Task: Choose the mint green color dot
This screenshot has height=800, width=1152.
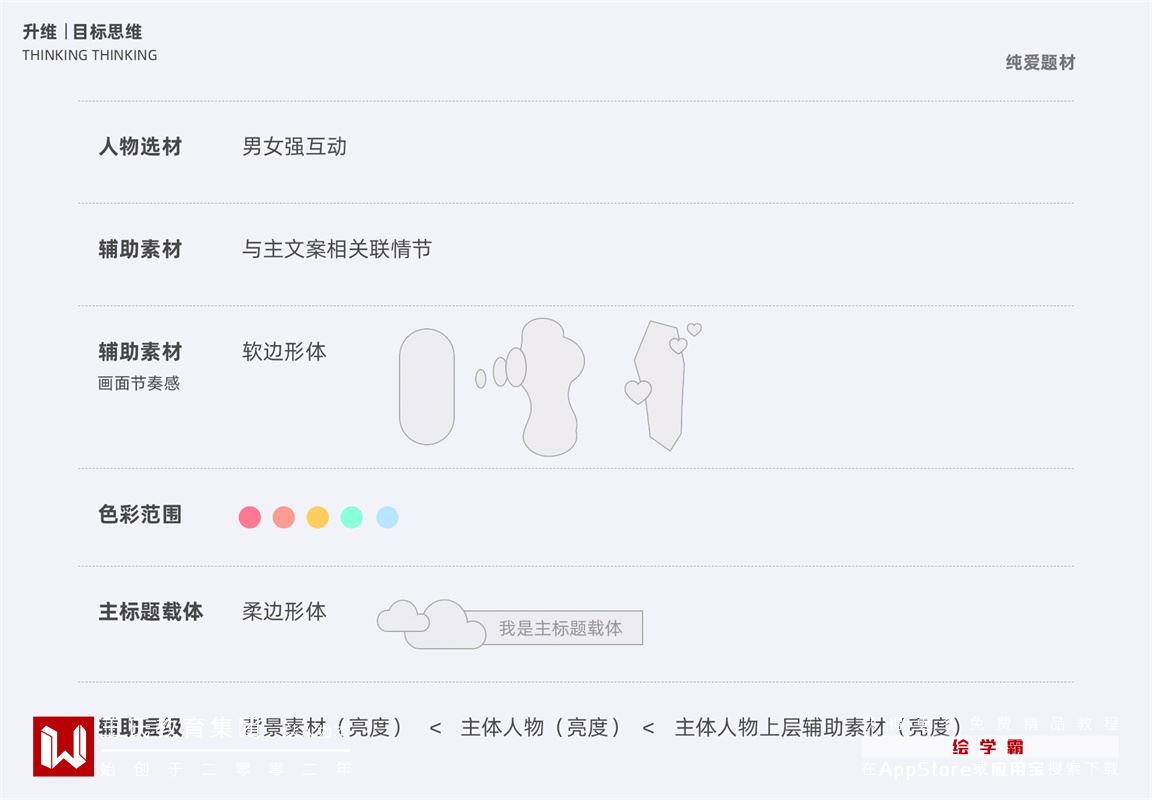Action: (x=352, y=517)
